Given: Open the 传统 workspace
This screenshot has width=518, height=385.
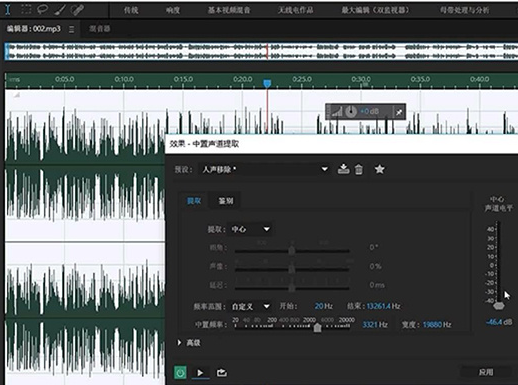Looking at the screenshot, I should coord(131,10).
